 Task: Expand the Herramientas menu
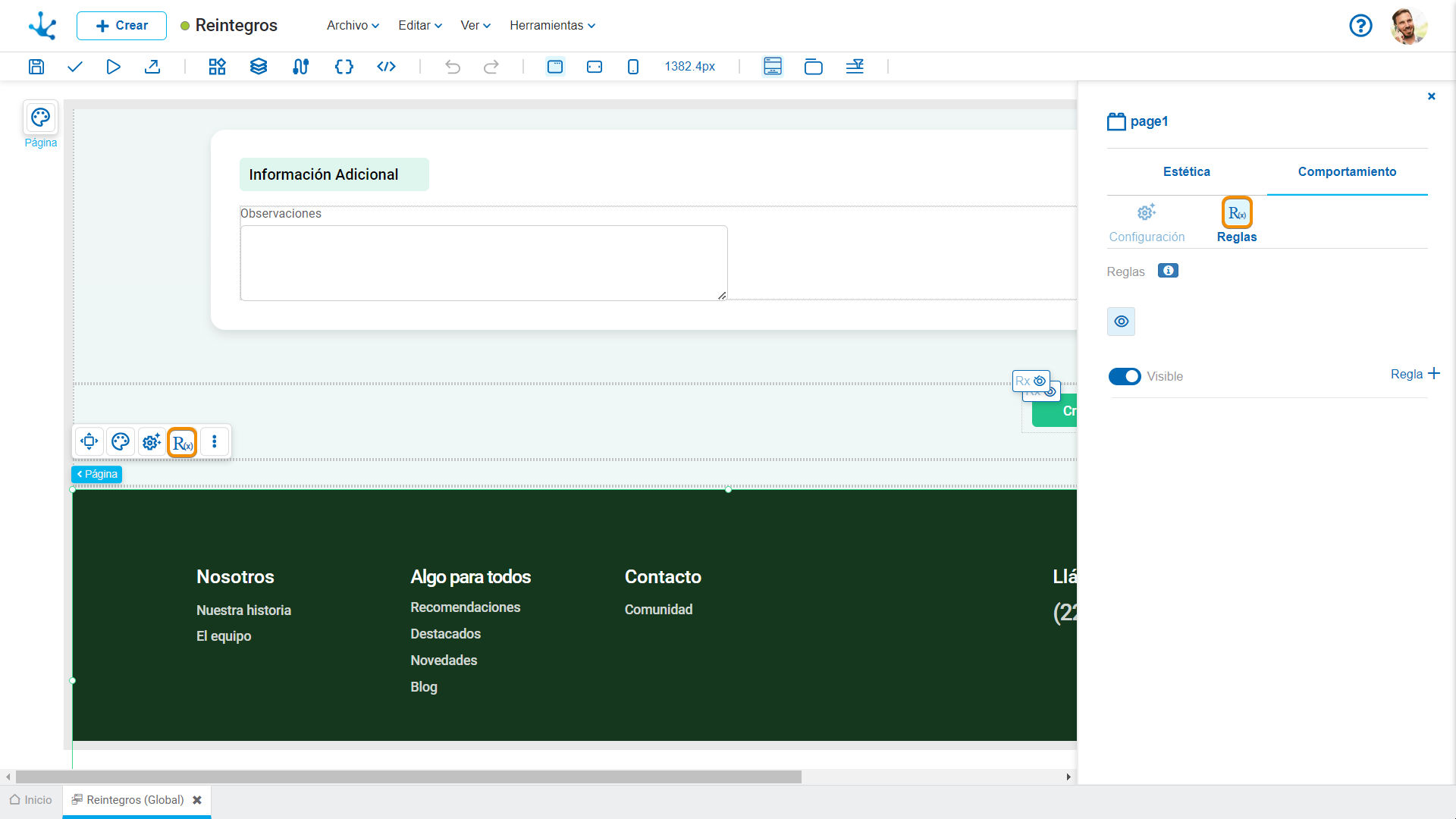coord(552,26)
